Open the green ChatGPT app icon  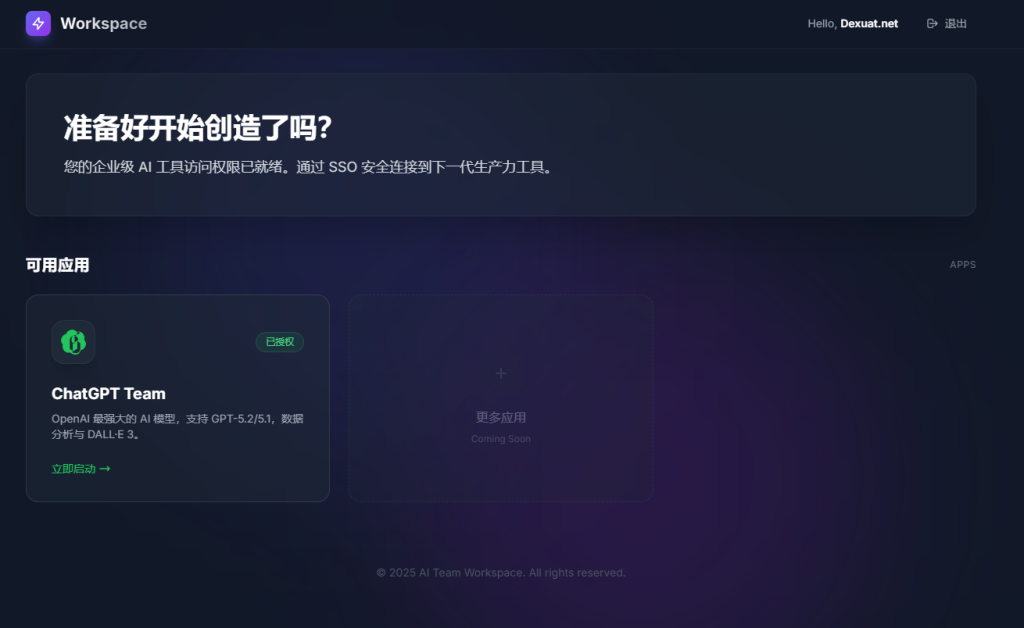73,342
